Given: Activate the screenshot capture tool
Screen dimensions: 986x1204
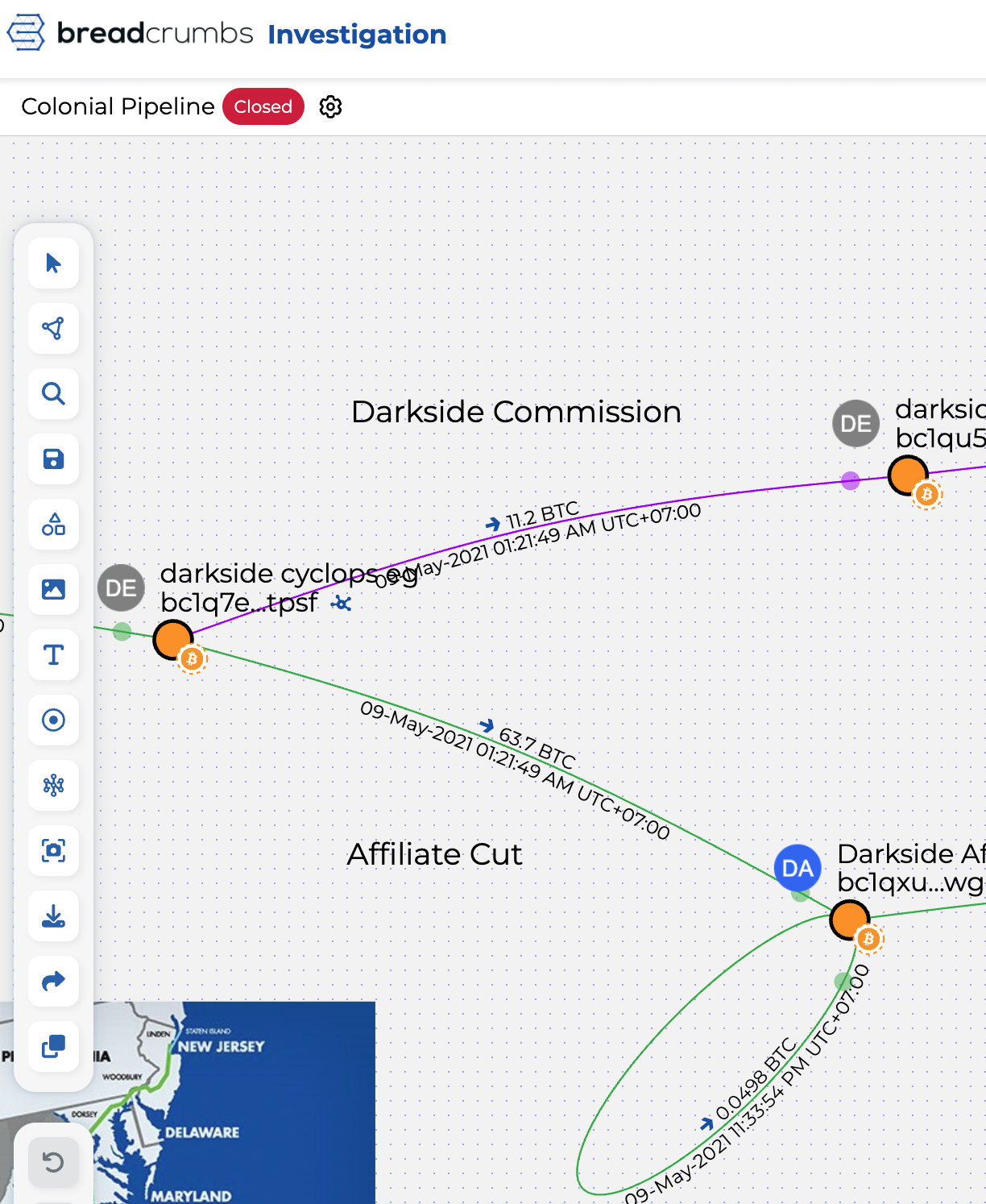Looking at the screenshot, I should pyautogui.click(x=53, y=851).
